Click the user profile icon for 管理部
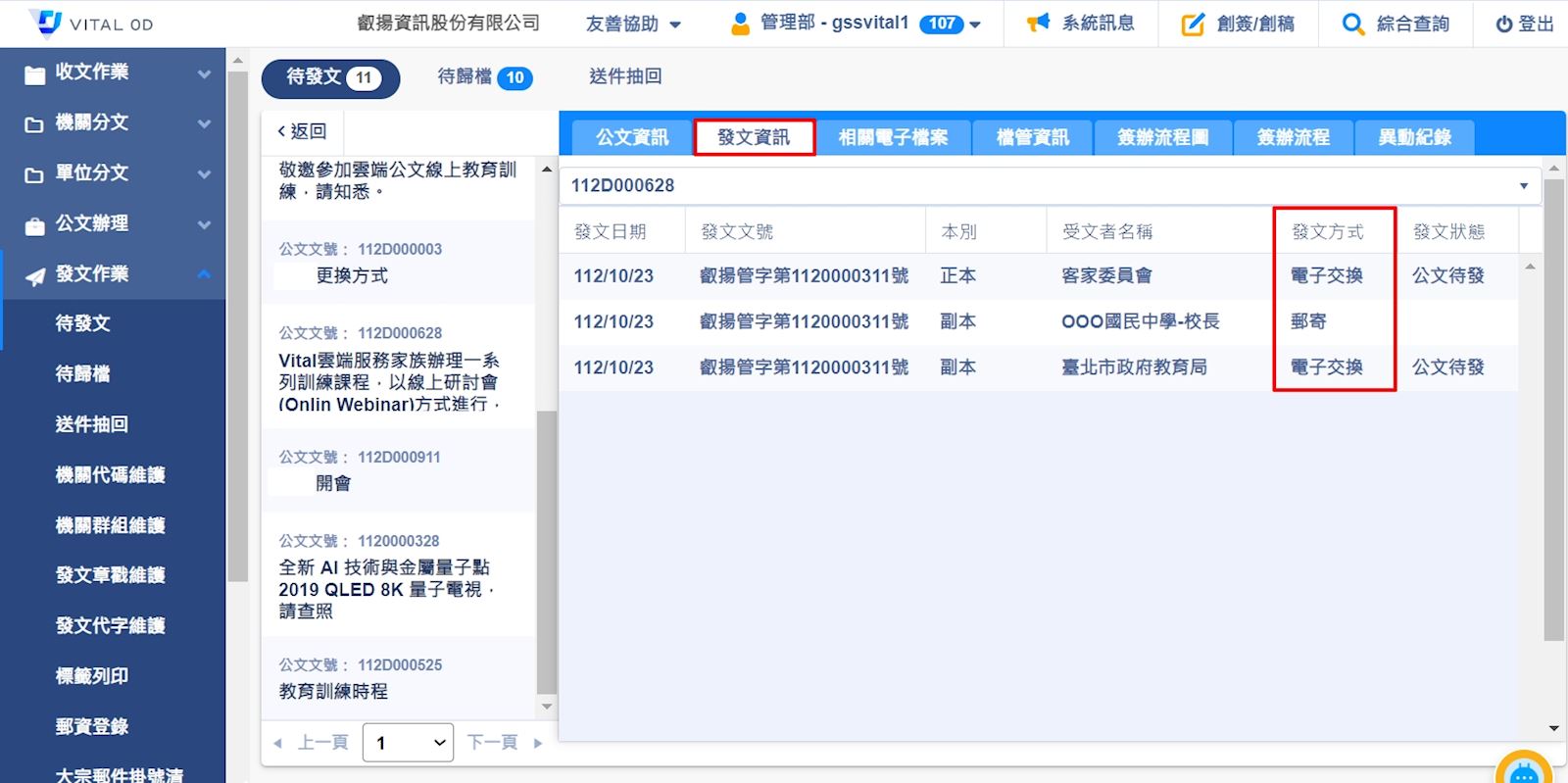This screenshot has width=1568, height=783. coord(741,24)
